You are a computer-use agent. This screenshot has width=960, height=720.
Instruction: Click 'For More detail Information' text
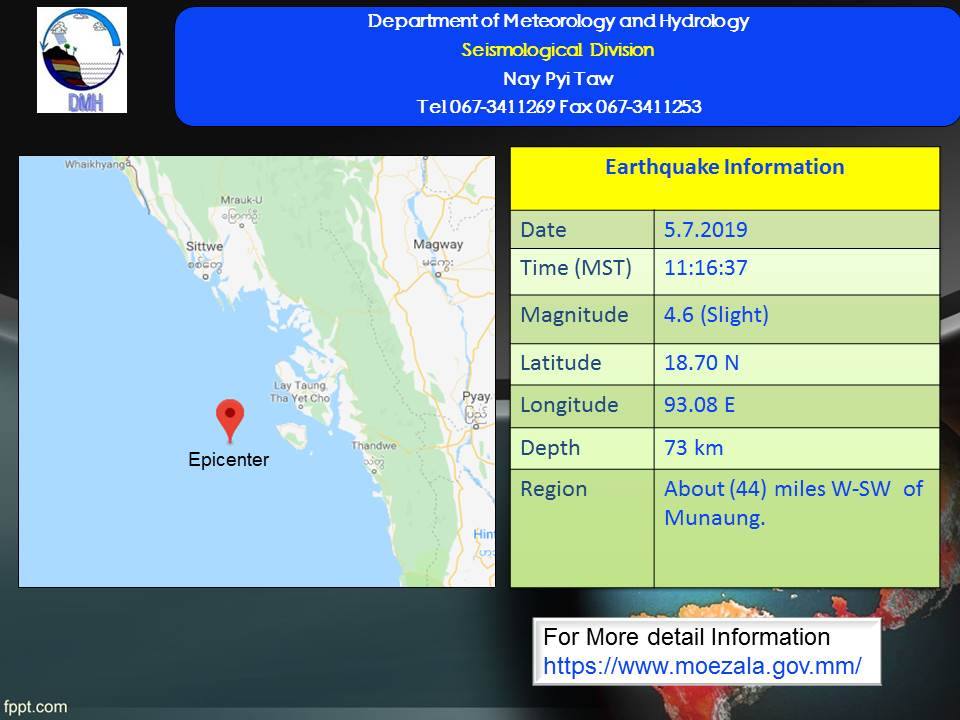click(686, 637)
